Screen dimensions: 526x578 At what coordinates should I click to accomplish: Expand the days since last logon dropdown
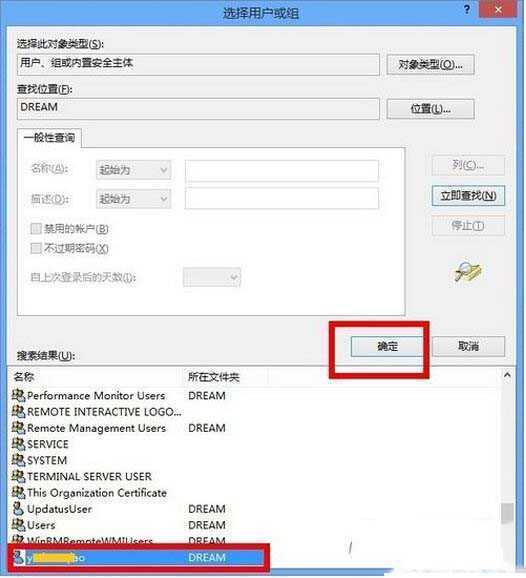[x=212, y=277]
